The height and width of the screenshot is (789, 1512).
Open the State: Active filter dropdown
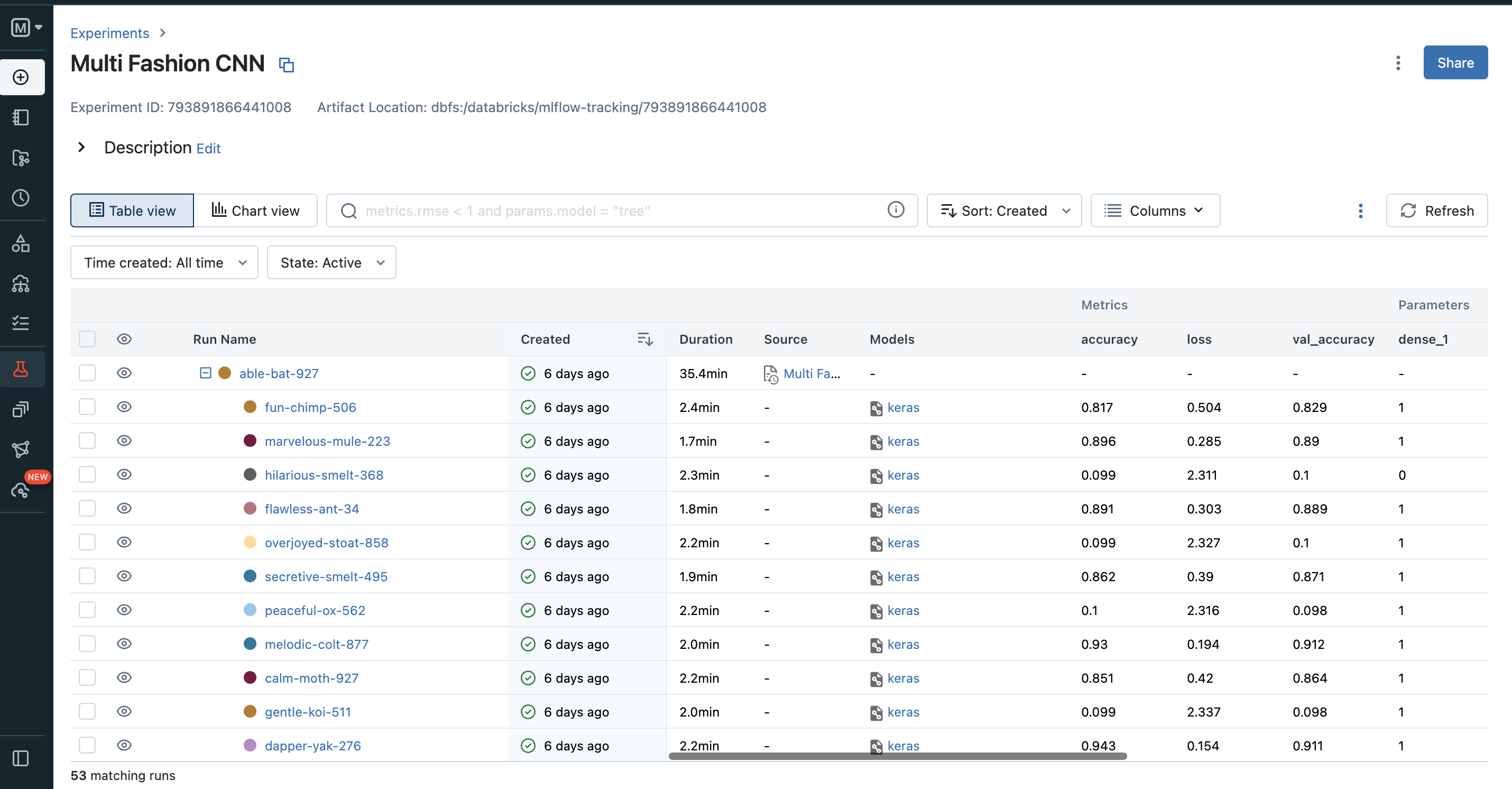point(331,262)
